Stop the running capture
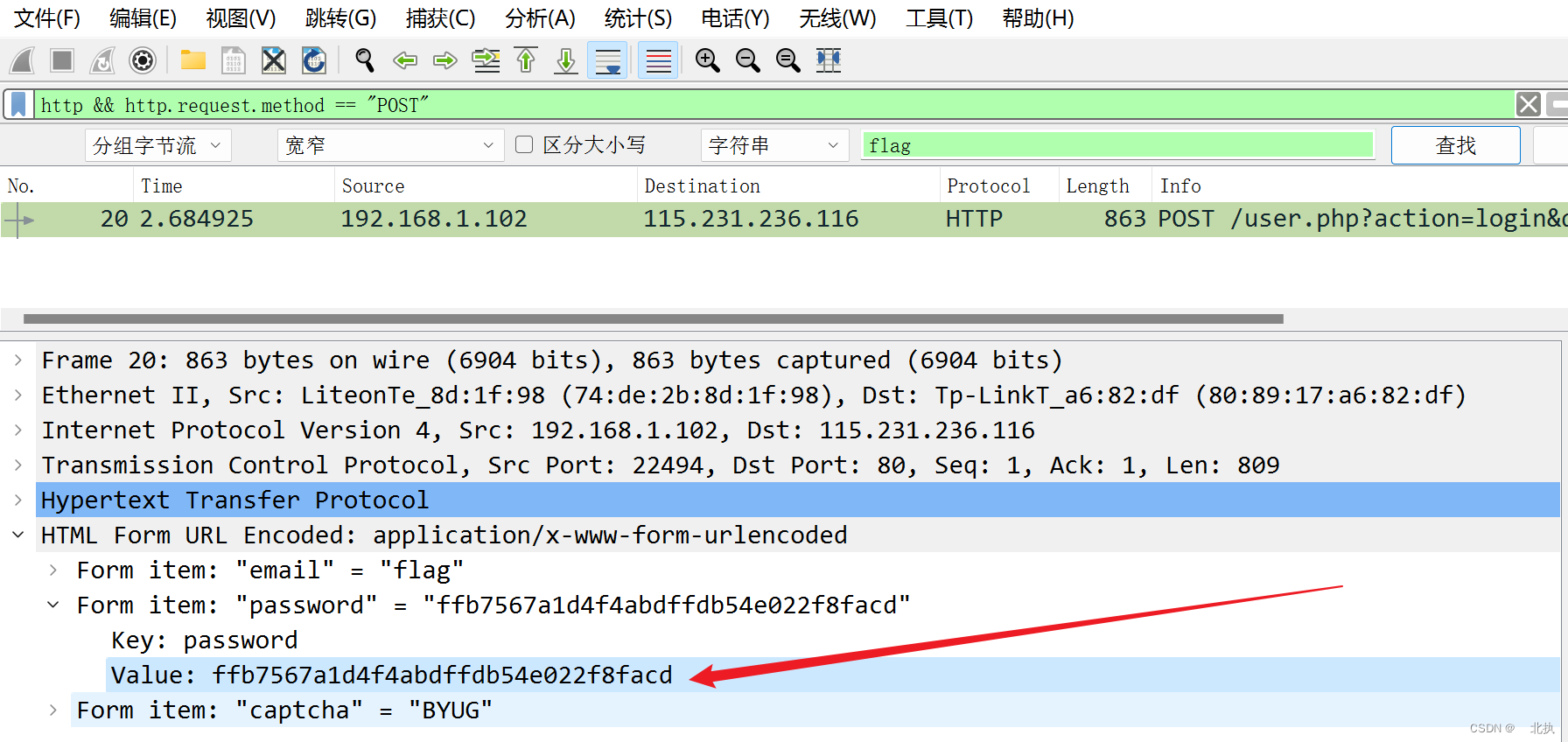The width and height of the screenshot is (1568, 742). pos(62,60)
